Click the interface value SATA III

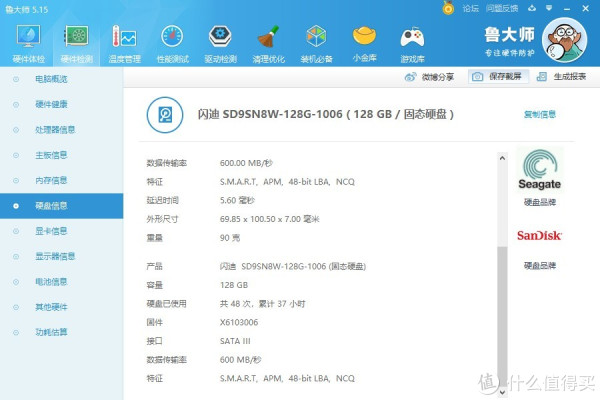235,341
